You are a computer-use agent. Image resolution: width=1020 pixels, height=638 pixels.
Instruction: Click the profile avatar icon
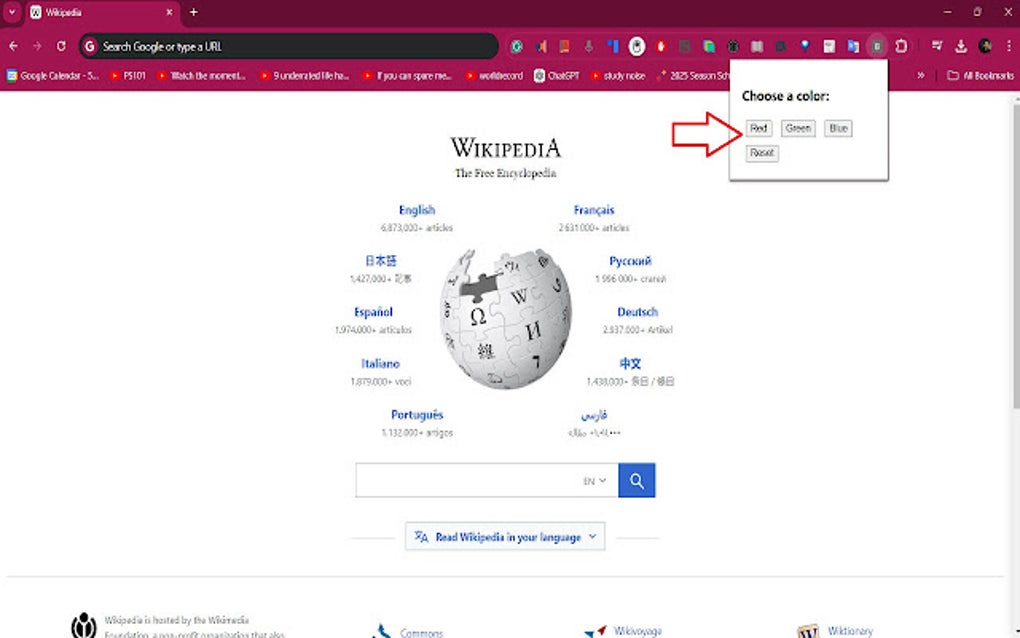point(985,46)
